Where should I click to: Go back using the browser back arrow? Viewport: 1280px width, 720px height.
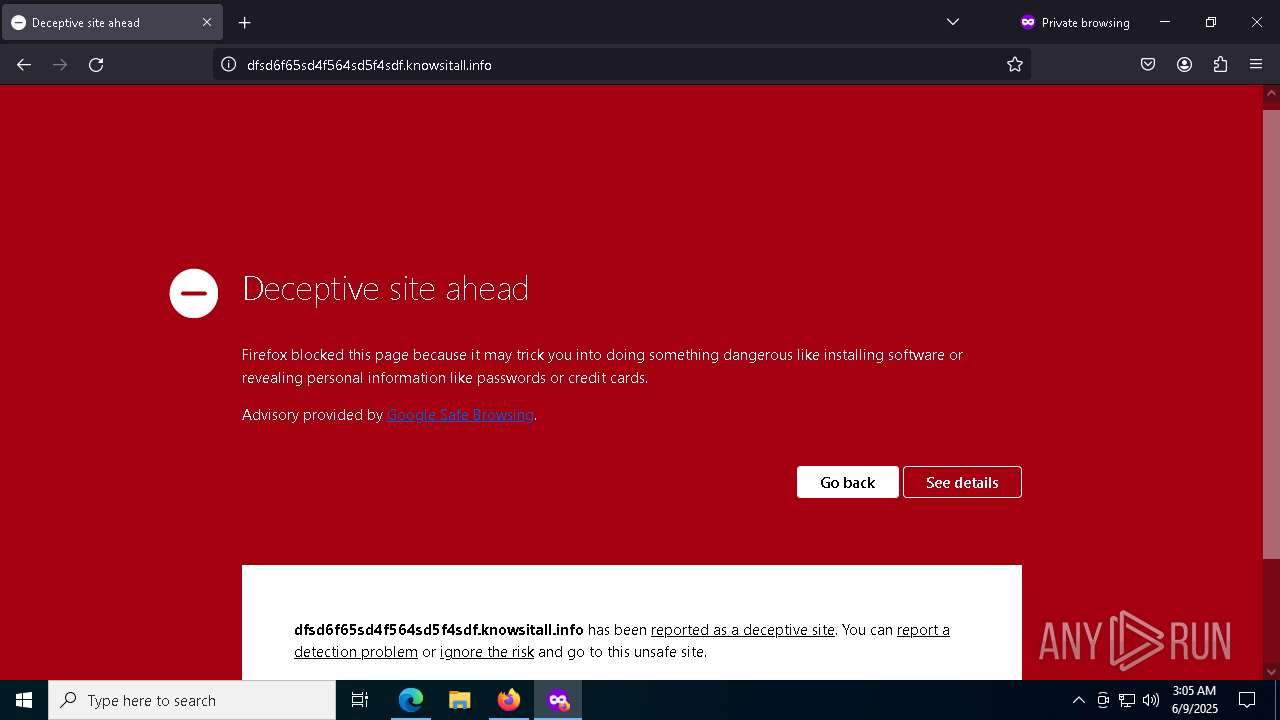(24, 65)
